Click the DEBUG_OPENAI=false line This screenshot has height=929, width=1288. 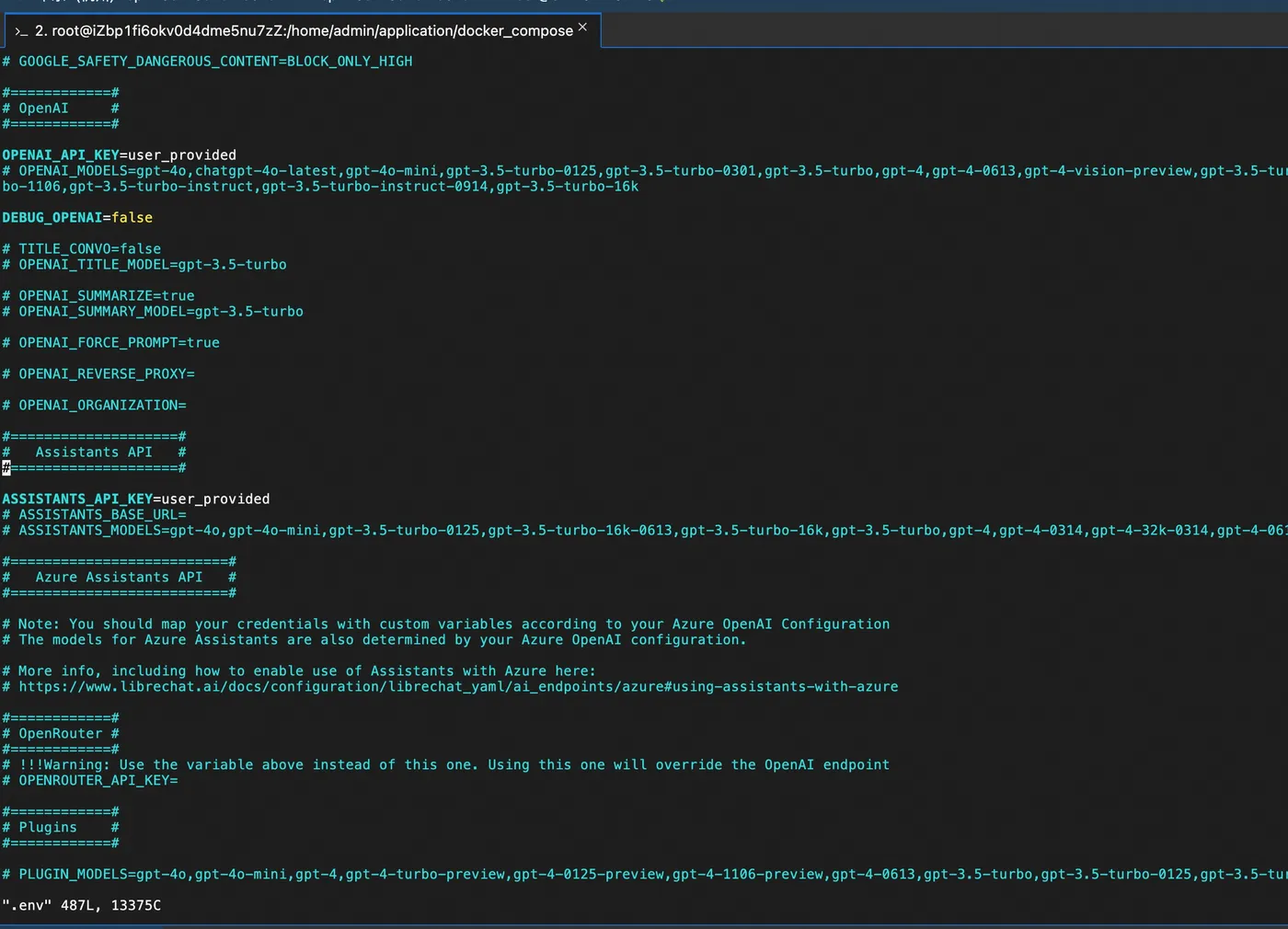pos(78,218)
